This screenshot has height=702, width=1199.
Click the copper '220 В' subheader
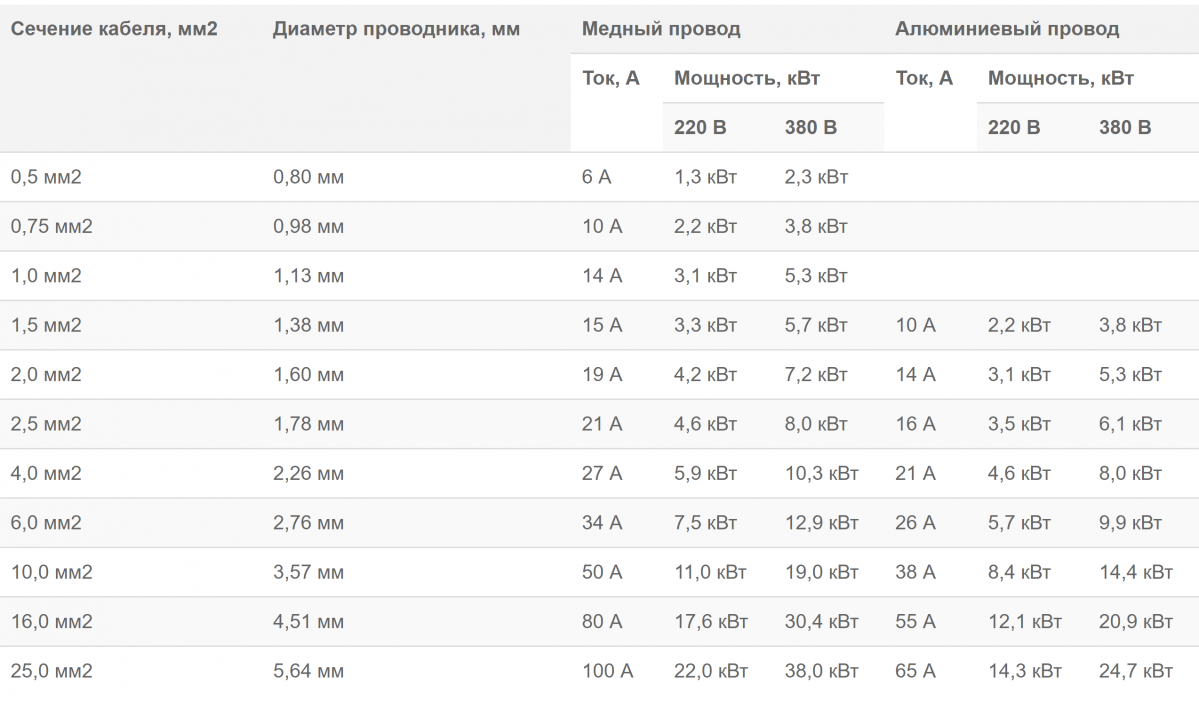point(700,127)
